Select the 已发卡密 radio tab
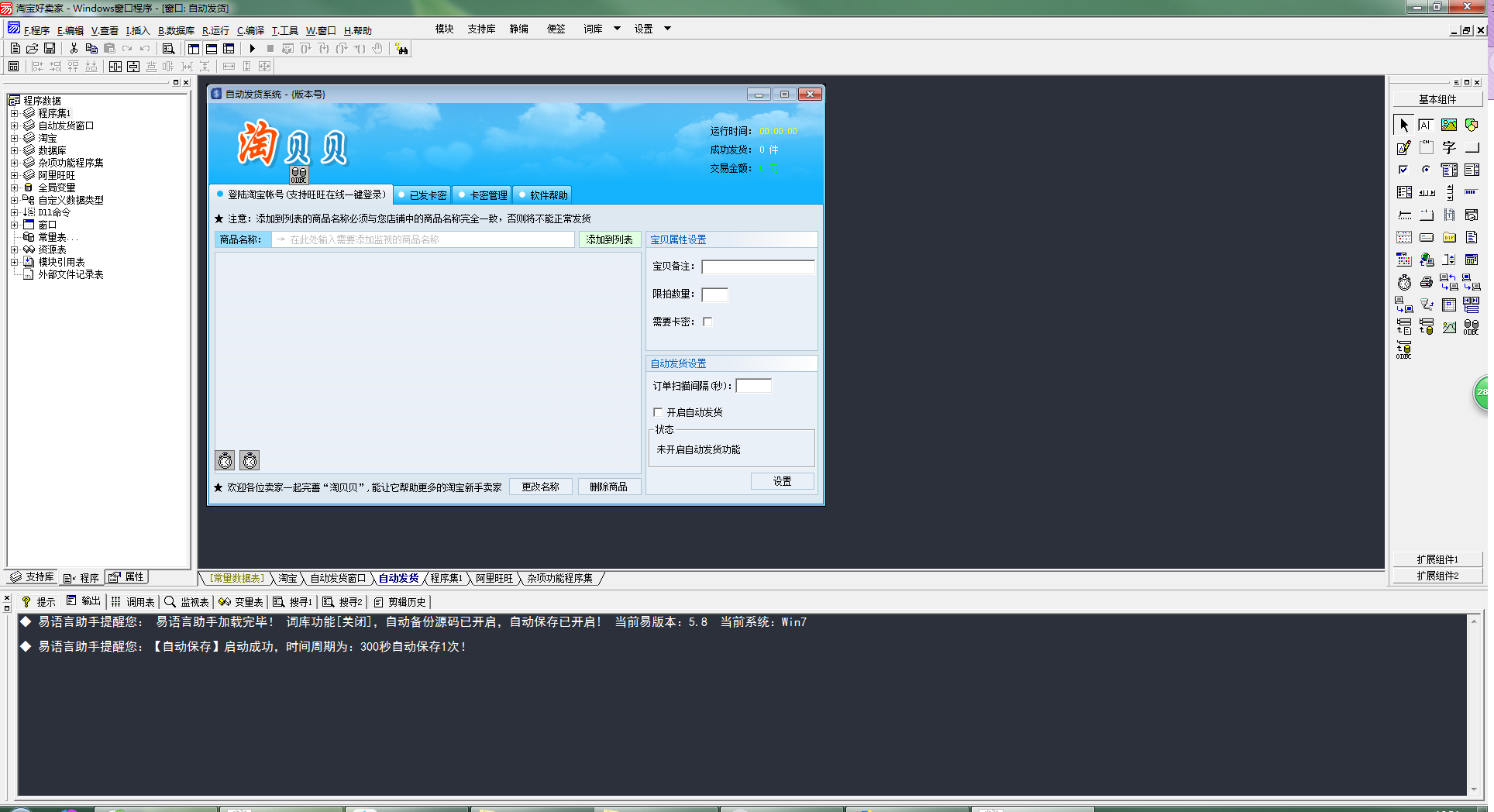Screen dimensions: 1494x812 pyautogui.click(x=422, y=195)
